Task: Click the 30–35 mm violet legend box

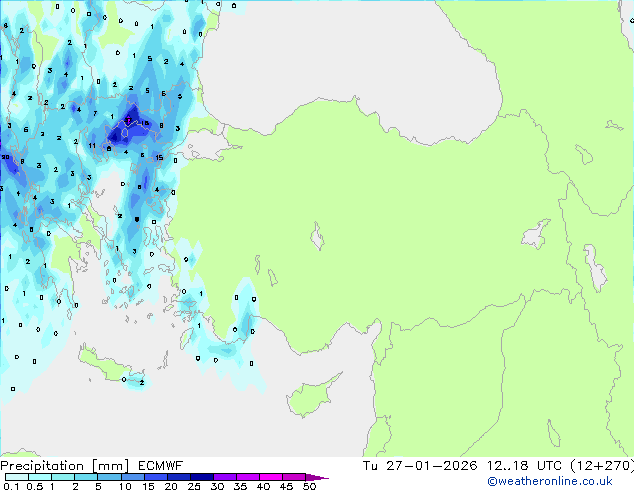Action: 224,477
